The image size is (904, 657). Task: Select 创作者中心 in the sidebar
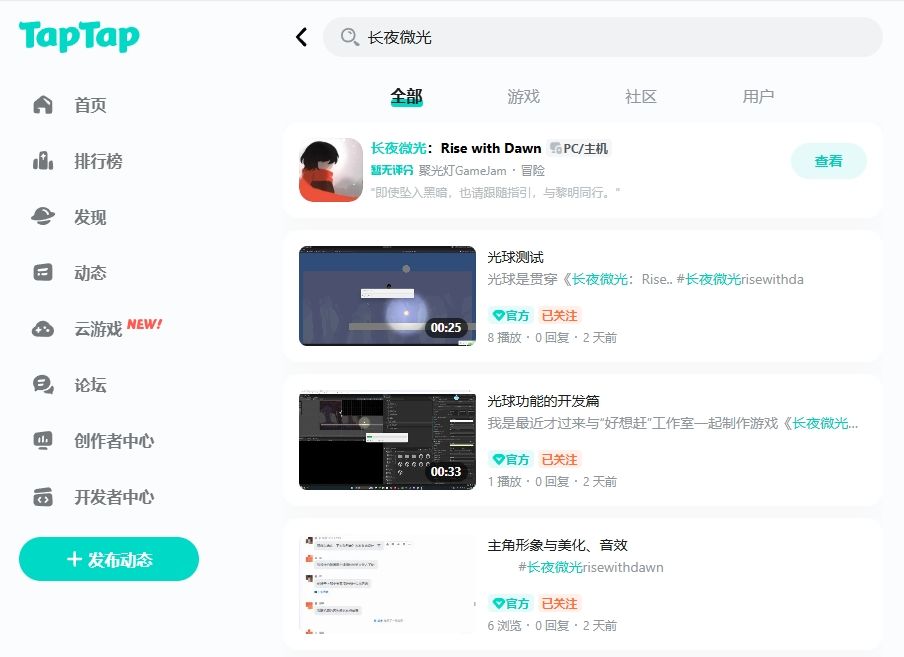[114, 441]
